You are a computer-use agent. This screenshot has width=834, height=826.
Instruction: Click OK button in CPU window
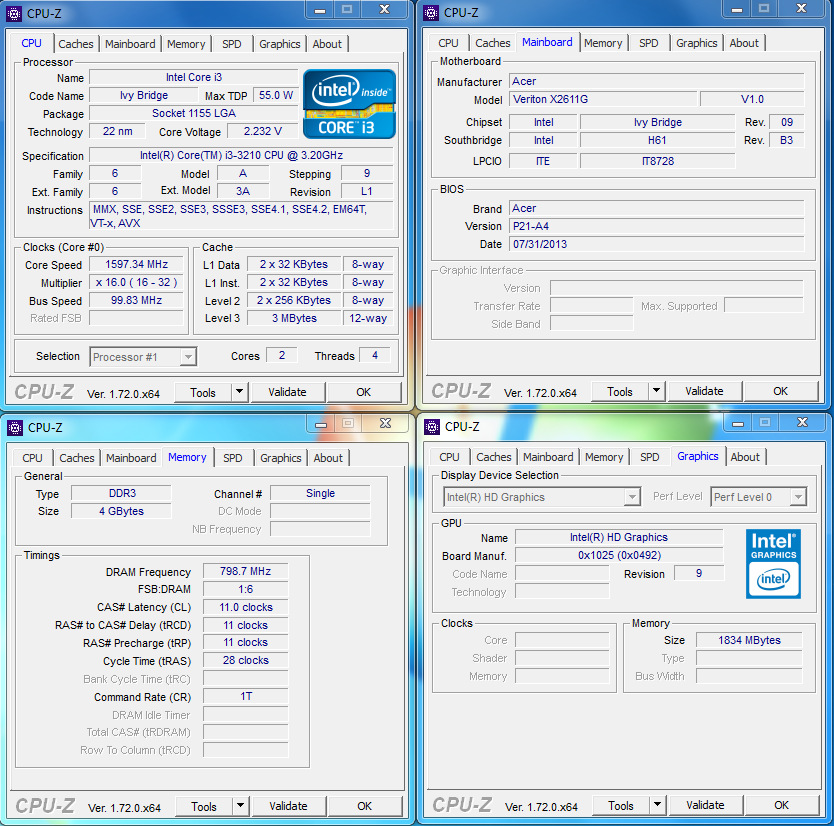click(363, 392)
